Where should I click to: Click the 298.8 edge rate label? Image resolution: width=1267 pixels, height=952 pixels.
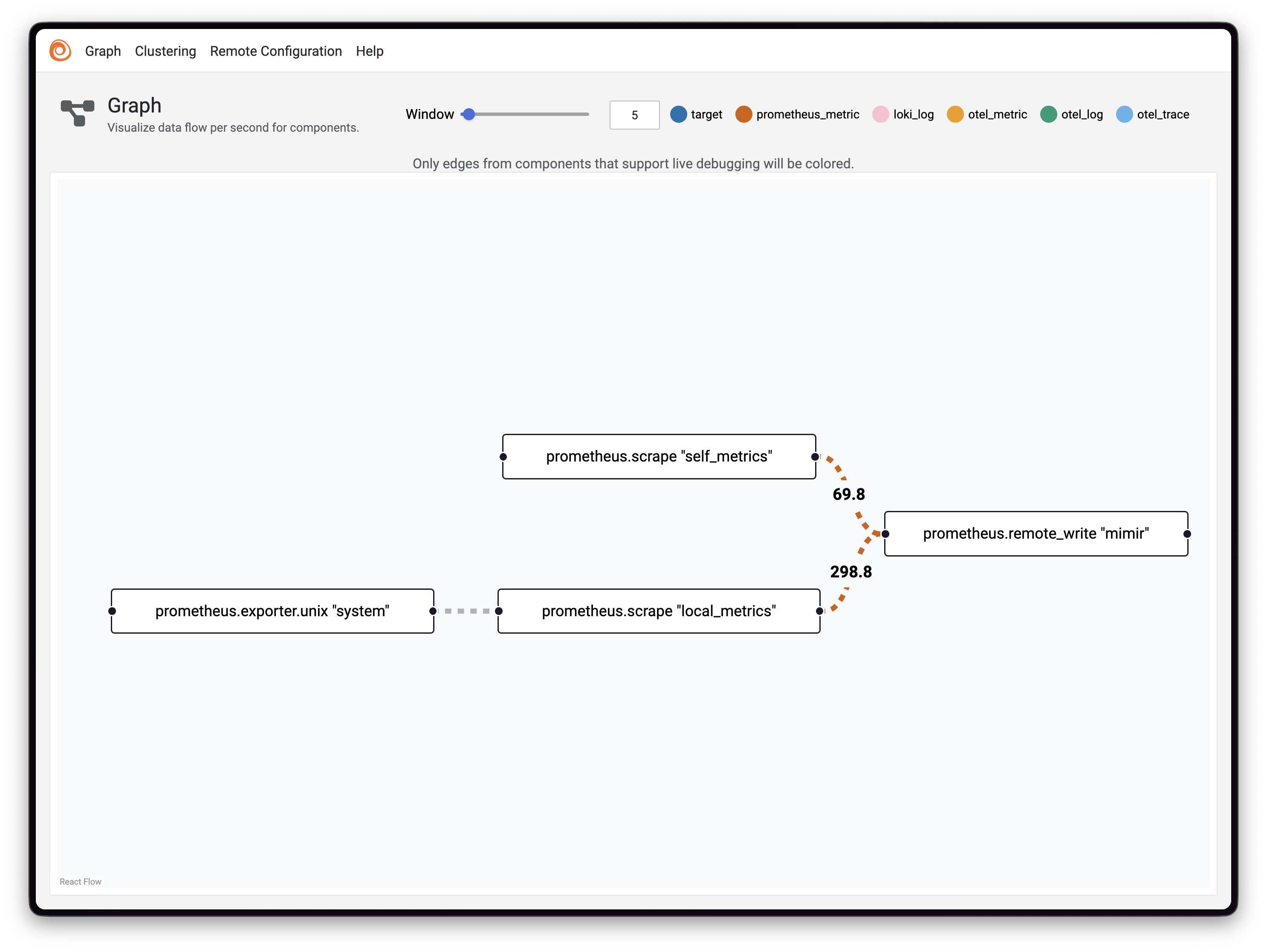point(850,571)
